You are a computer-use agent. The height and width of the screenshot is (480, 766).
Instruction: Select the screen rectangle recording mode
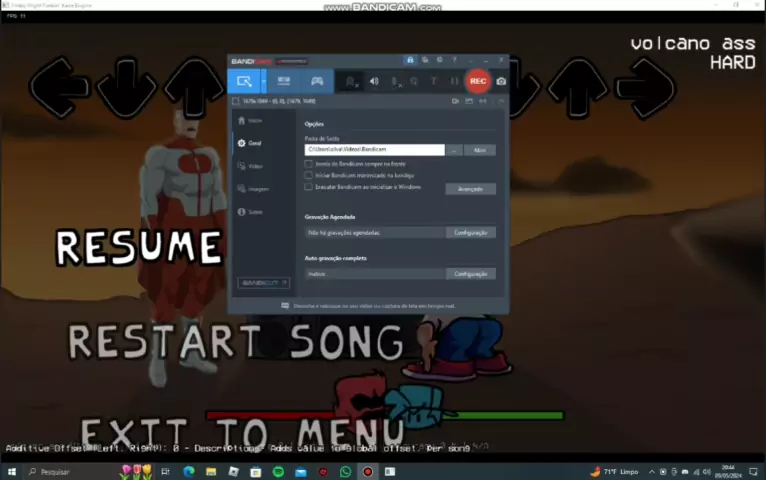pos(243,81)
